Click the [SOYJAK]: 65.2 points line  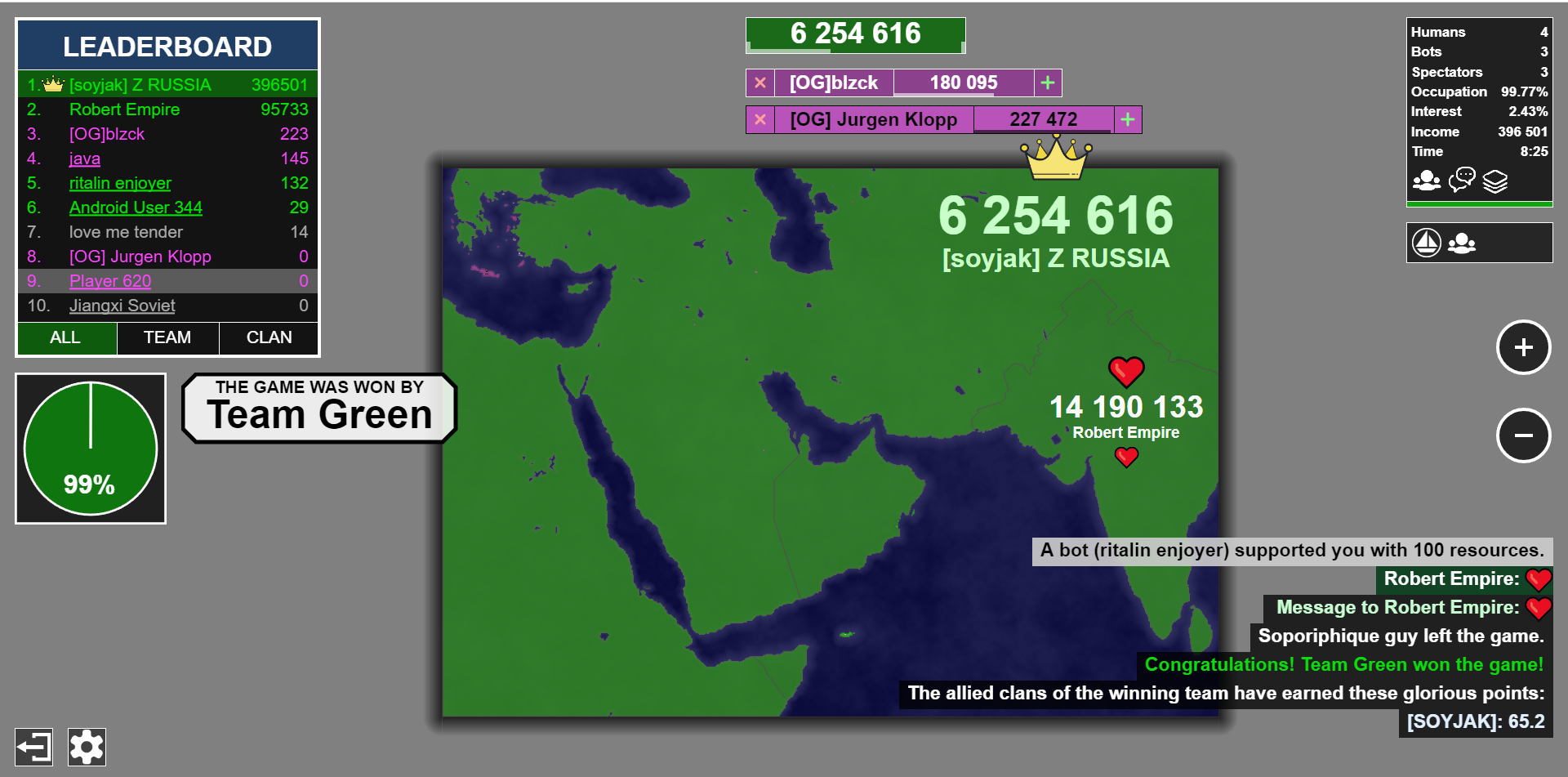pos(1475,722)
